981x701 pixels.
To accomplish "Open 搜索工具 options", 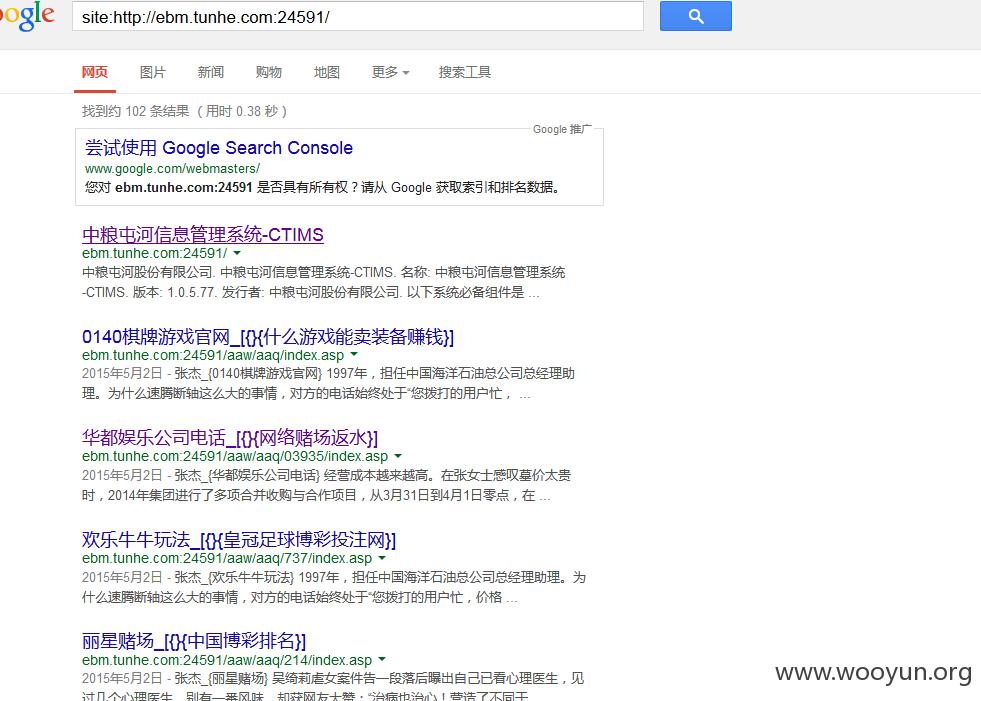I will pyautogui.click(x=465, y=72).
